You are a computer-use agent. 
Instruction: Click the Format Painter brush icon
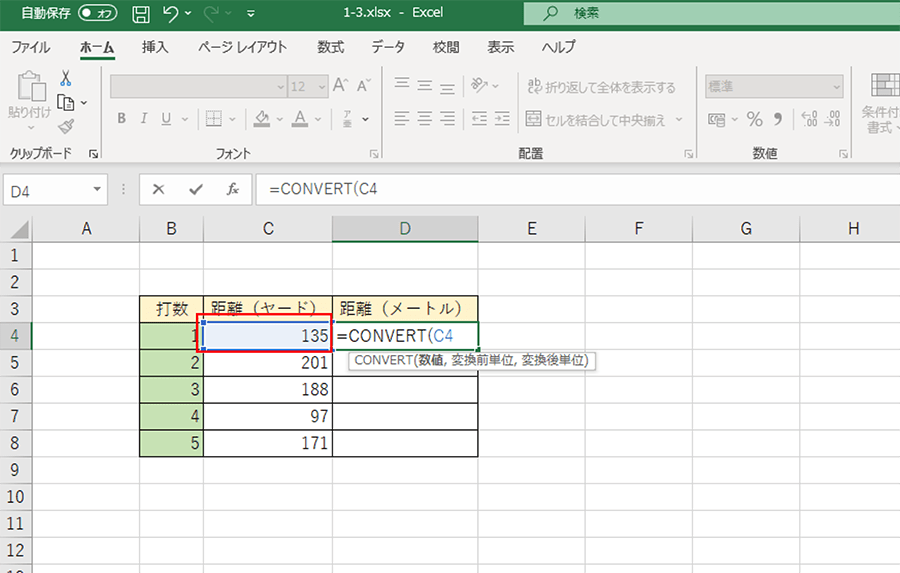click(x=66, y=126)
